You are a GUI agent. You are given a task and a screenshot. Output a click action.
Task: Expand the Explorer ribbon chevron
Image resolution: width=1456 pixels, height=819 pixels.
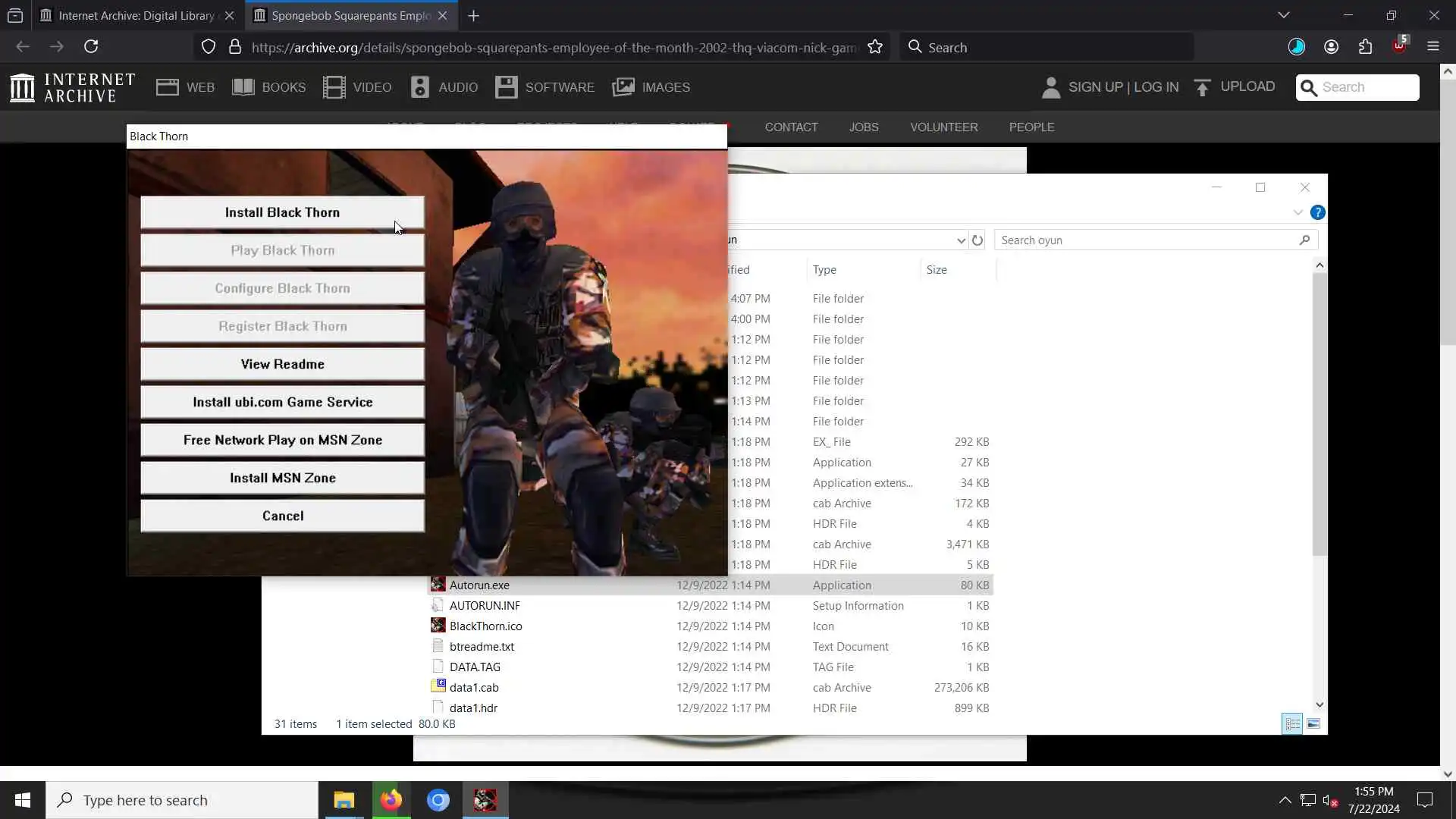(x=1298, y=212)
